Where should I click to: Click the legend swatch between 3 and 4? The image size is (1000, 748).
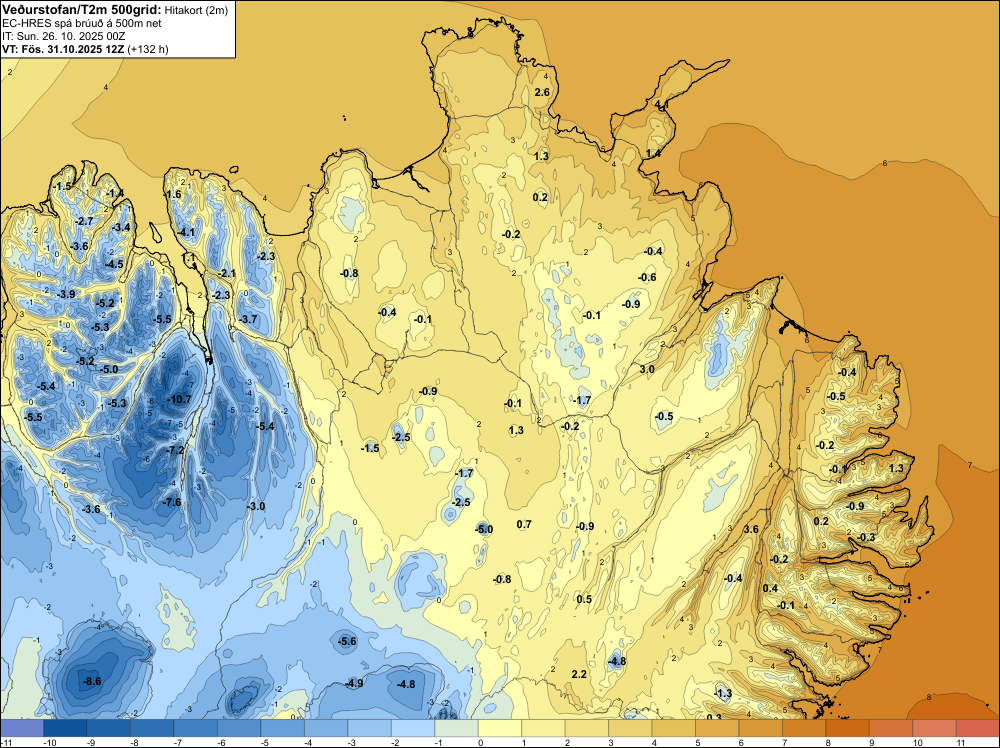pos(631,728)
